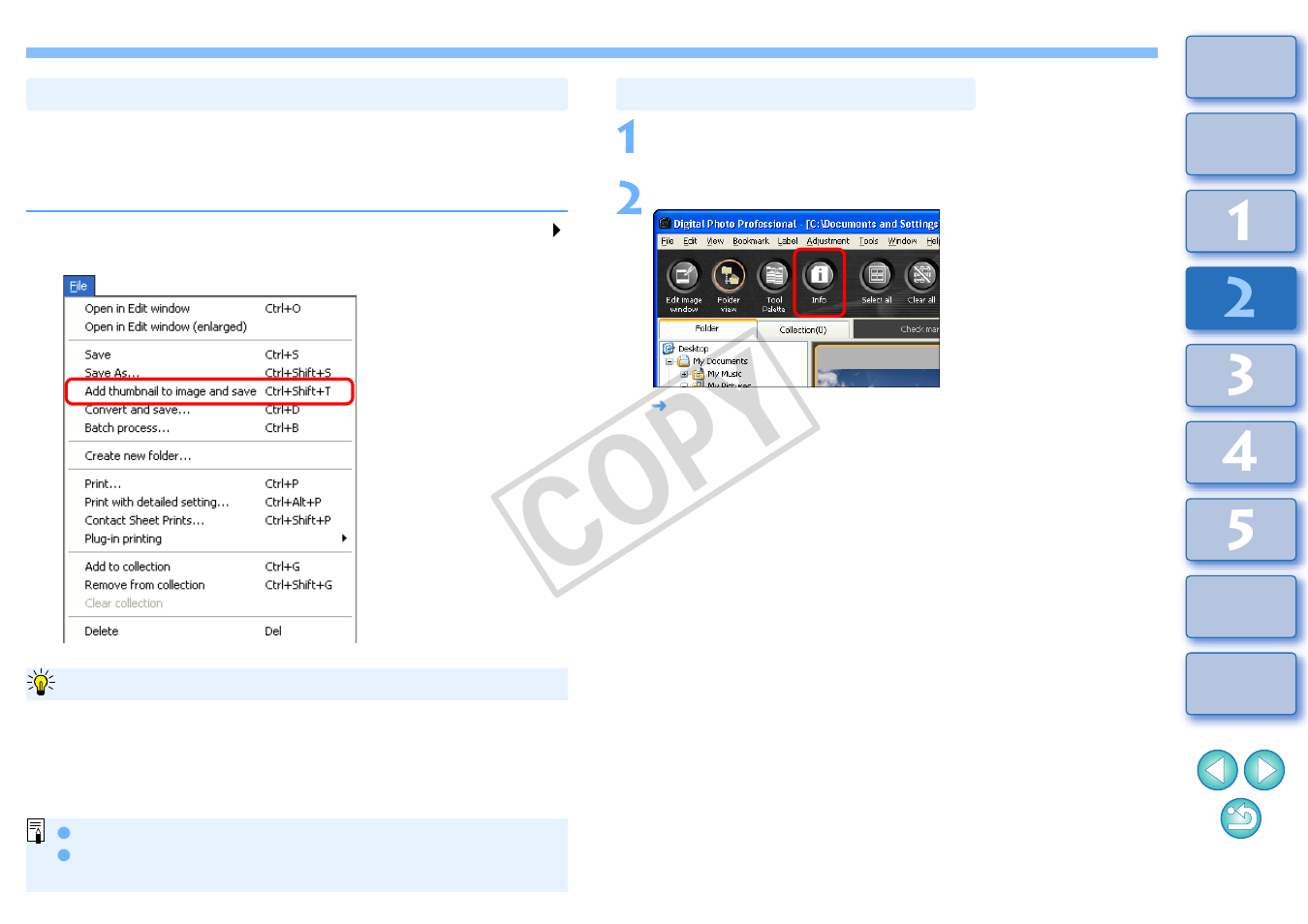
Task: Go to previous page arrow button
Action: (x=1217, y=770)
